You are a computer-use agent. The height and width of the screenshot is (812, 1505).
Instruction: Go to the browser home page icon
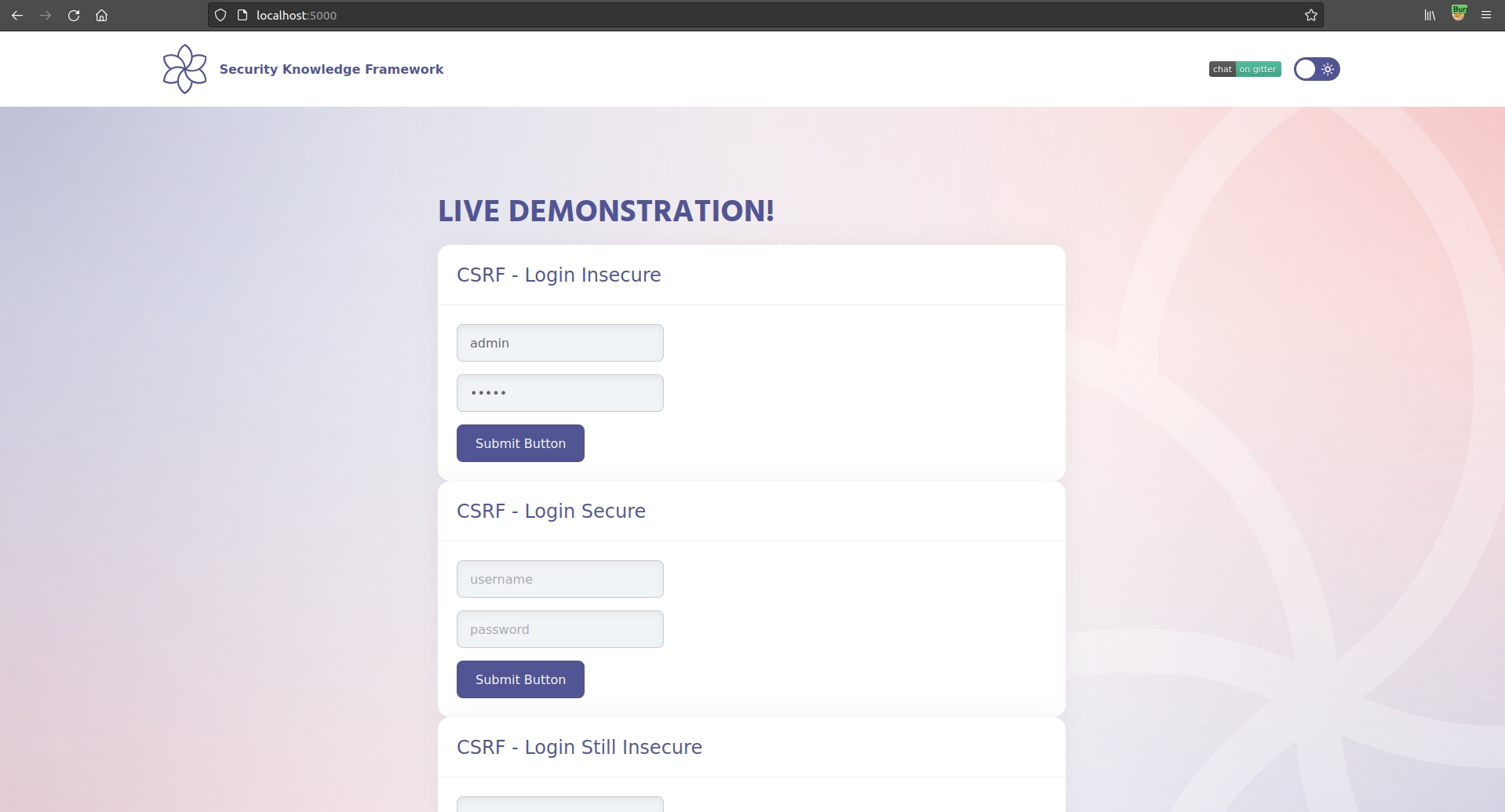click(x=101, y=16)
